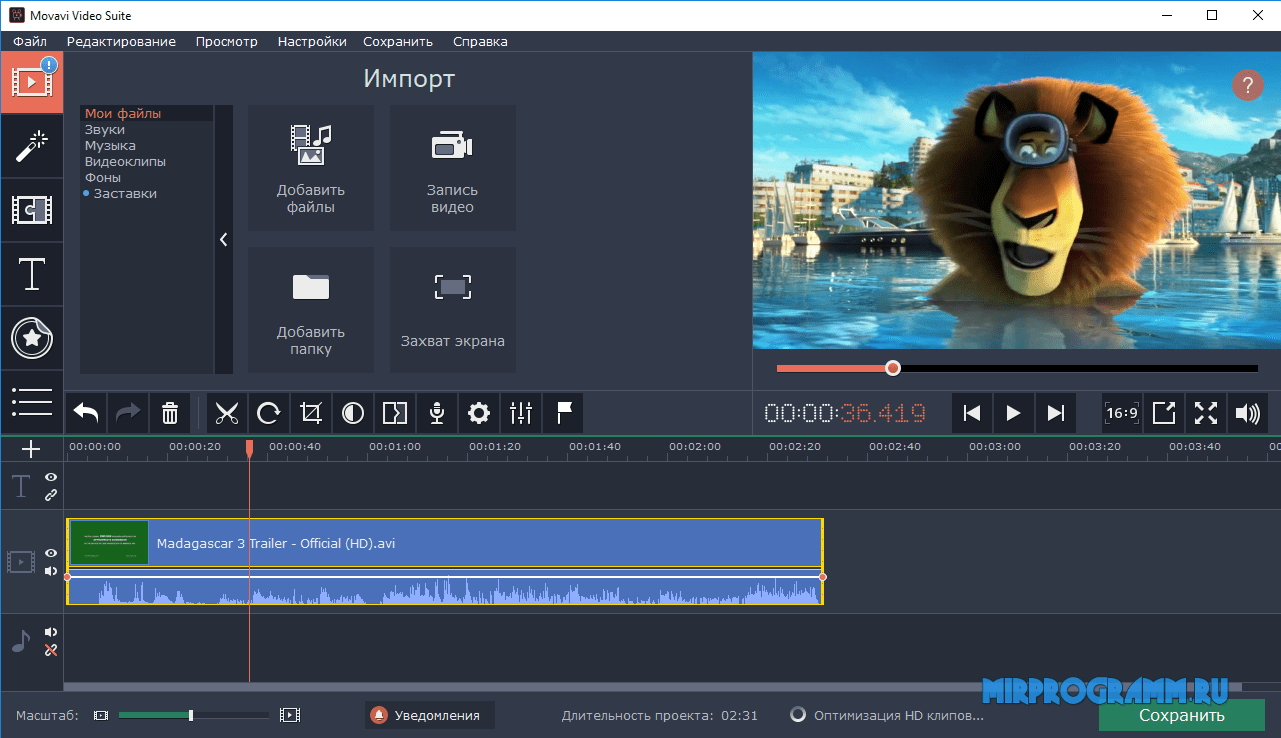Open the transition wizard icon
Screen dimensions: 1281x738
pos(395,413)
